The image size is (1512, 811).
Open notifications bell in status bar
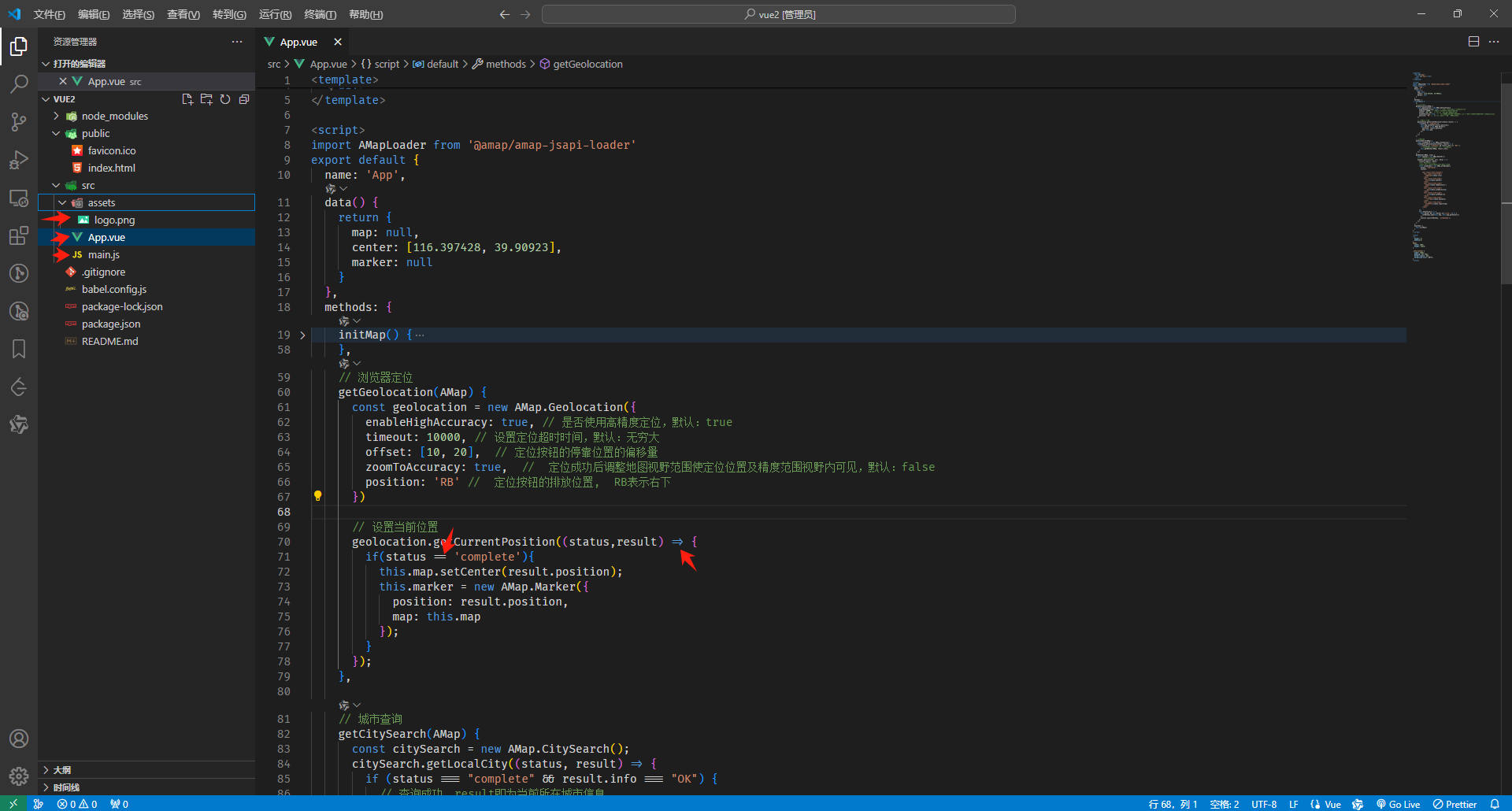tap(1494, 804)
